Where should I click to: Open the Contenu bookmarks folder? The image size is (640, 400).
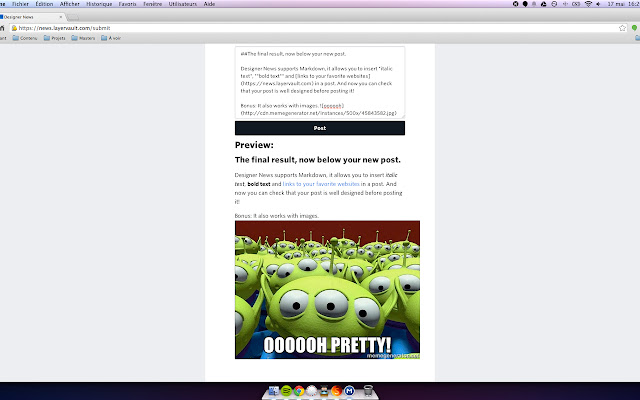point(25,38)
